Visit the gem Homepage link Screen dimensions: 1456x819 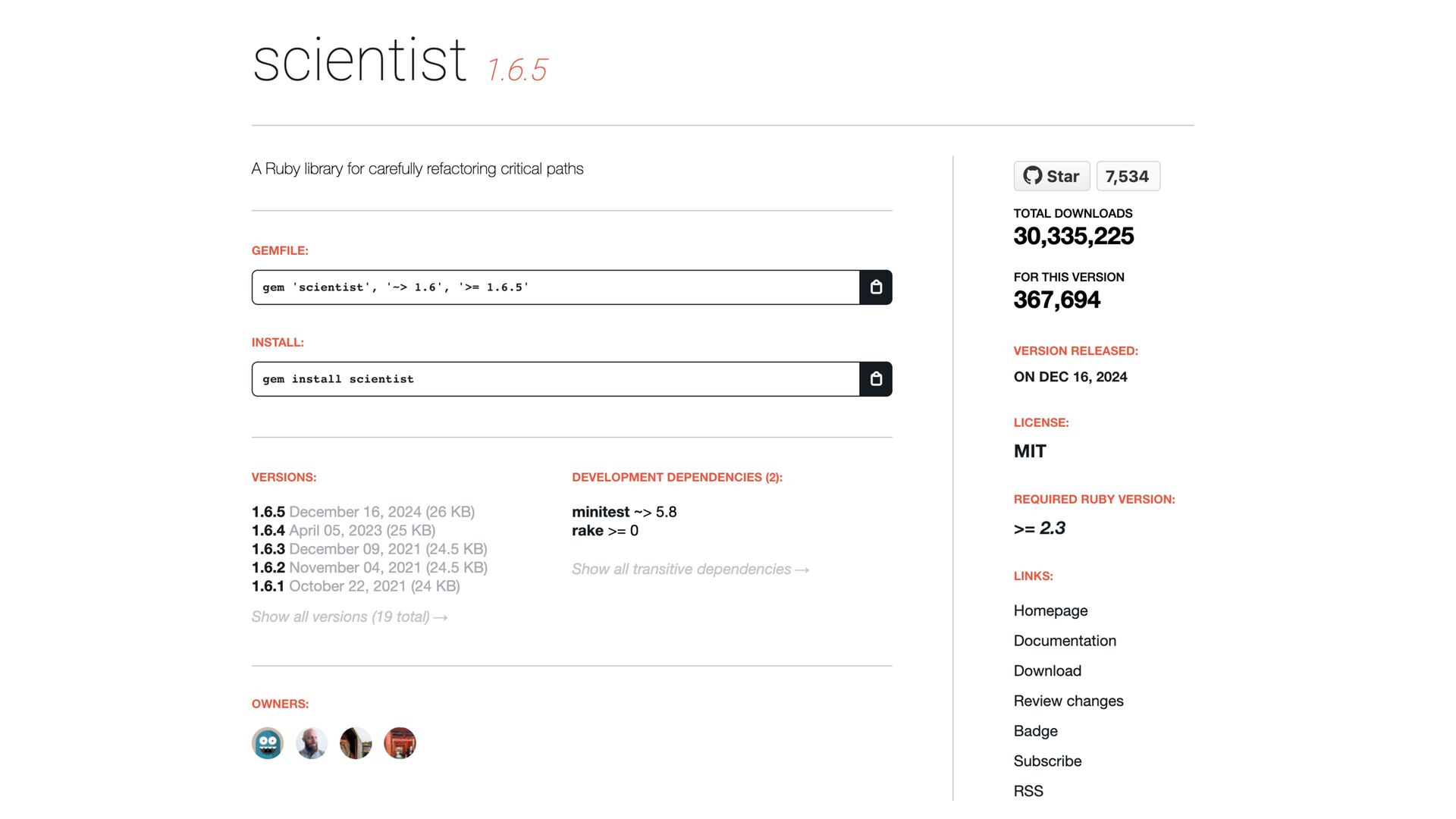tap(1050, 610)
